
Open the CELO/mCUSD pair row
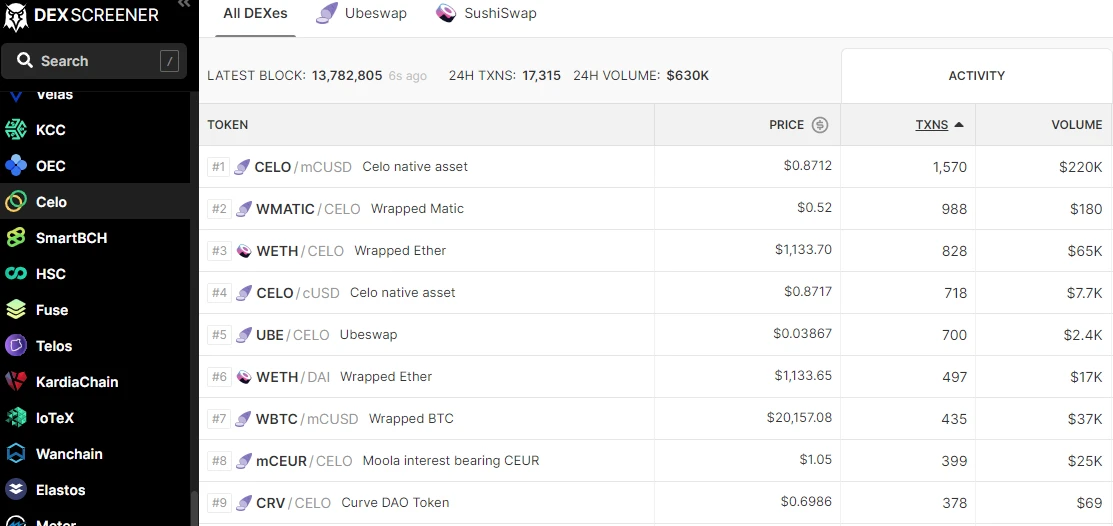coord(302,167)
